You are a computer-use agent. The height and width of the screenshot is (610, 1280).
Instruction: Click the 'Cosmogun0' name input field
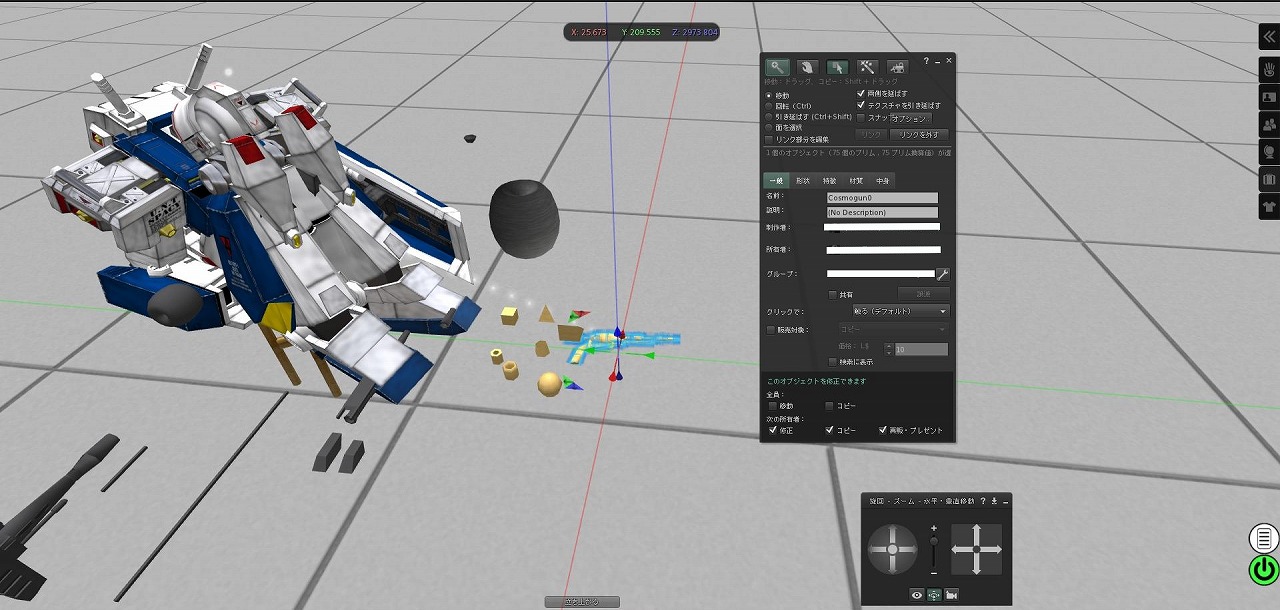click(x=883, y=198)
